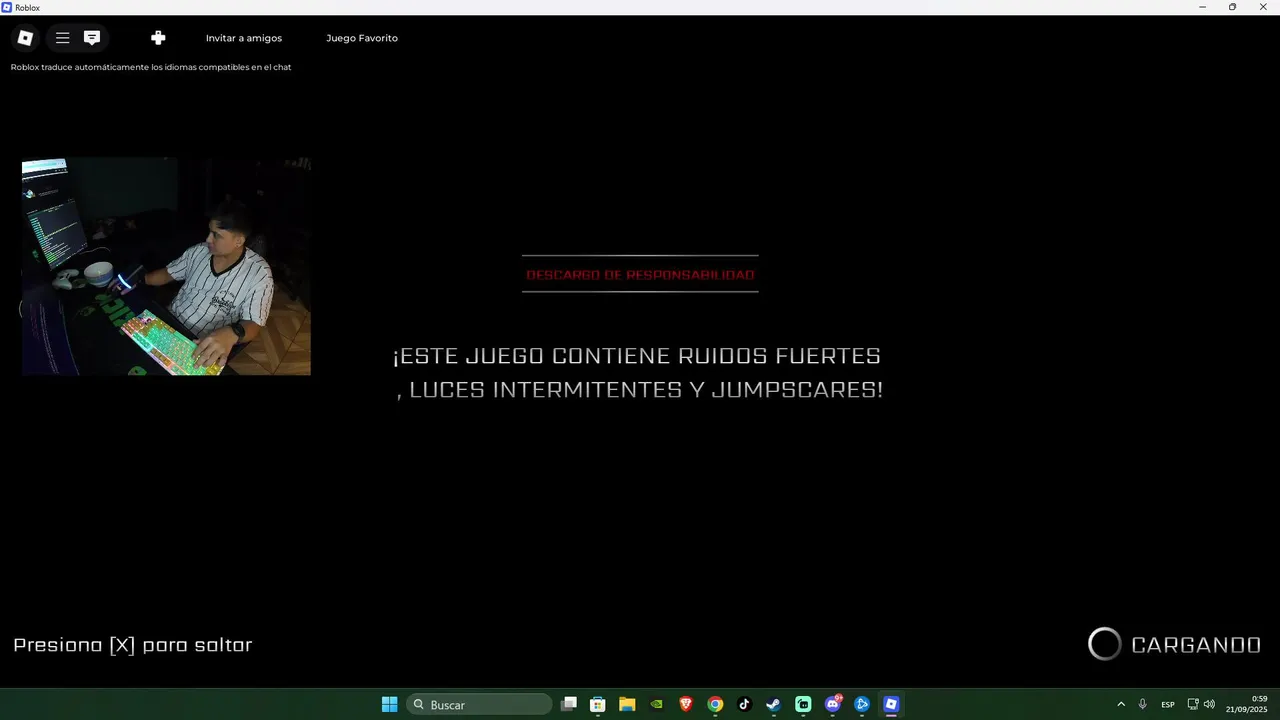Open Microsoft Store from taskbar
The width and height of the screenshot is (1280, 720).
598,704
